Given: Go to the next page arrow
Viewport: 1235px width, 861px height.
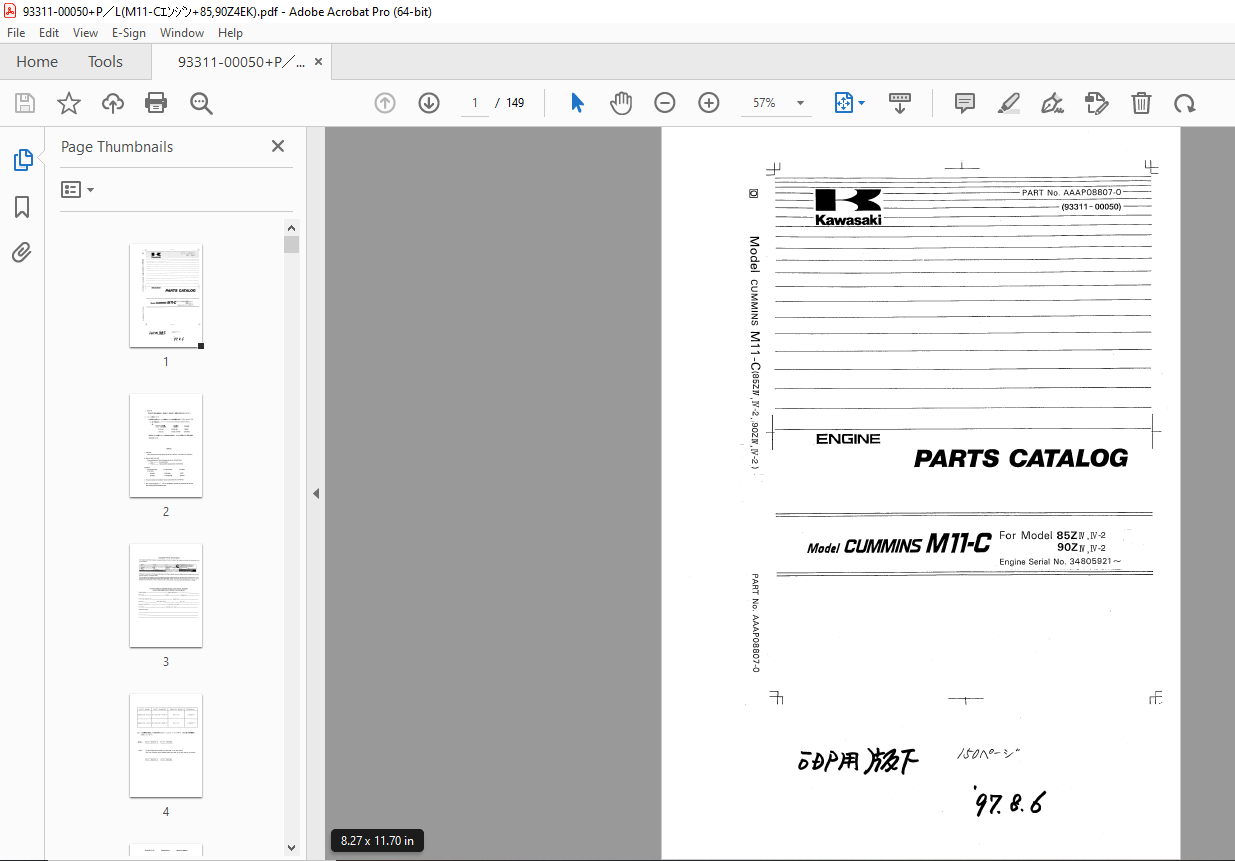Looking at the screenshot, I should point(429,103).
